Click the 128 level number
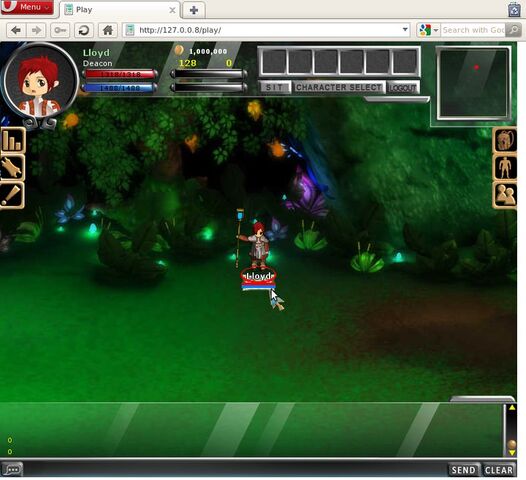The image size is (526, 480). [188, 63]
